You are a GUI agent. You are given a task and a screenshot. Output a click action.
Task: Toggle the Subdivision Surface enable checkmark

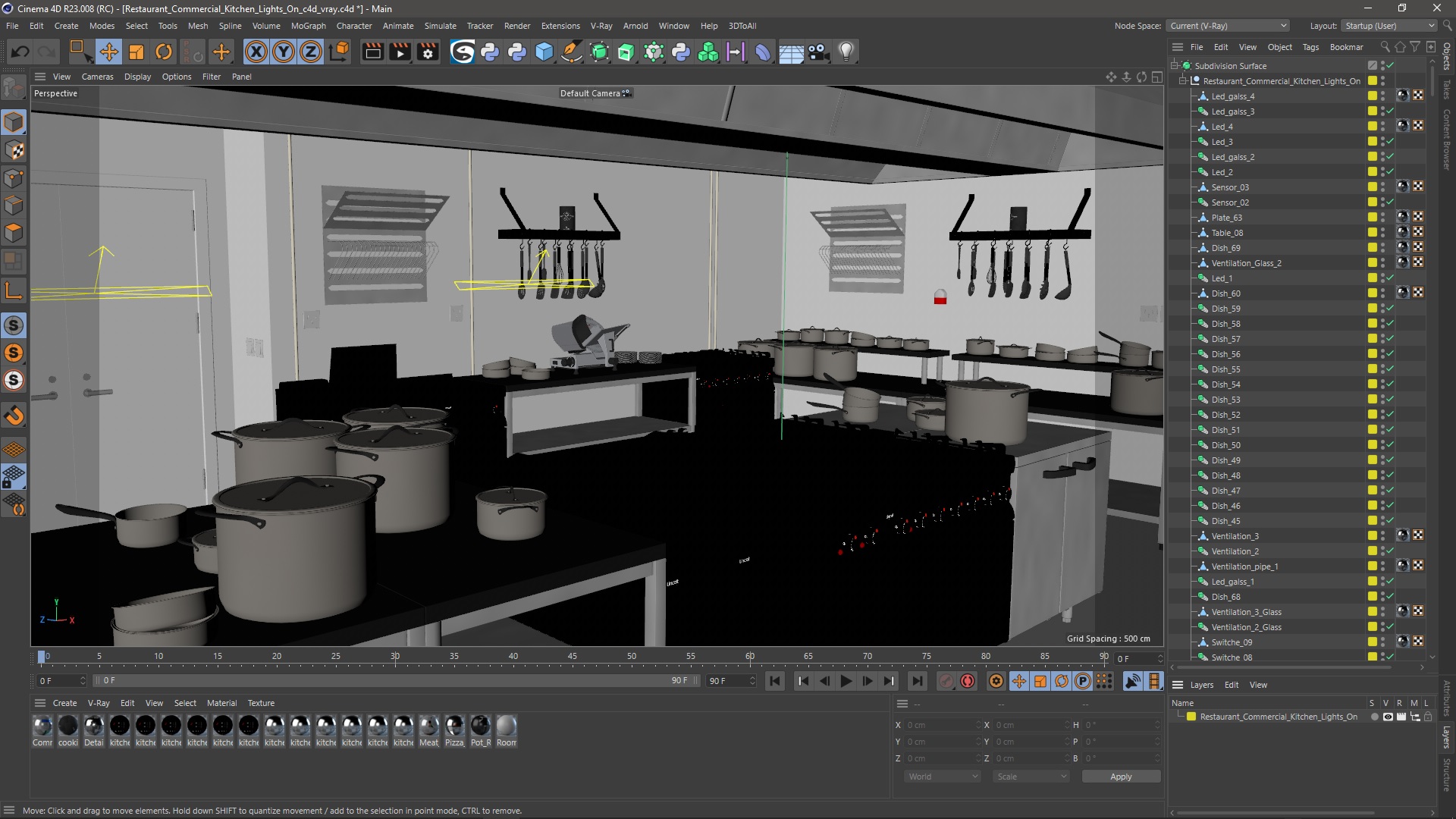coord(1390,66)
